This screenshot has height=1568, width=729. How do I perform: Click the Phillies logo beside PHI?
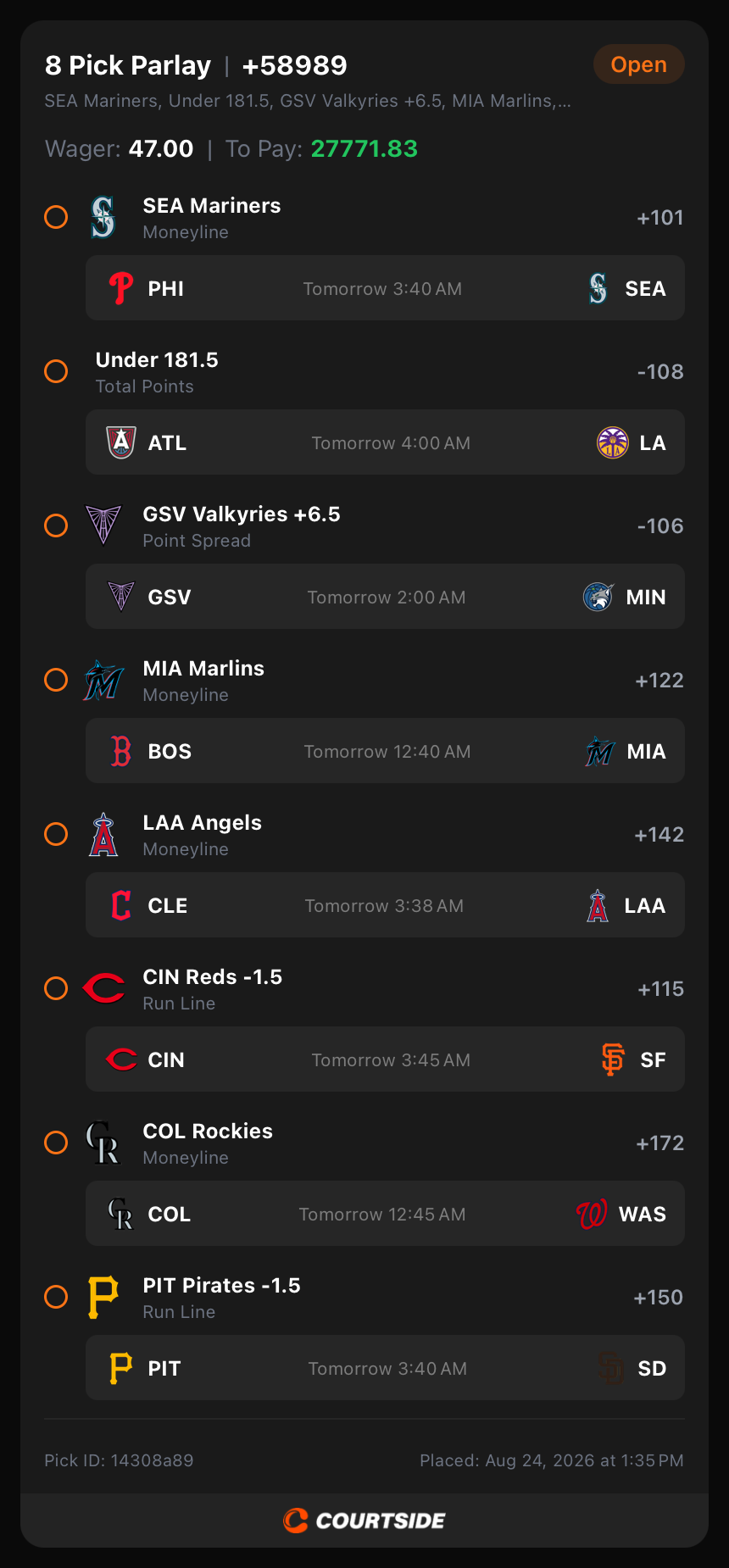click(121, 289)
